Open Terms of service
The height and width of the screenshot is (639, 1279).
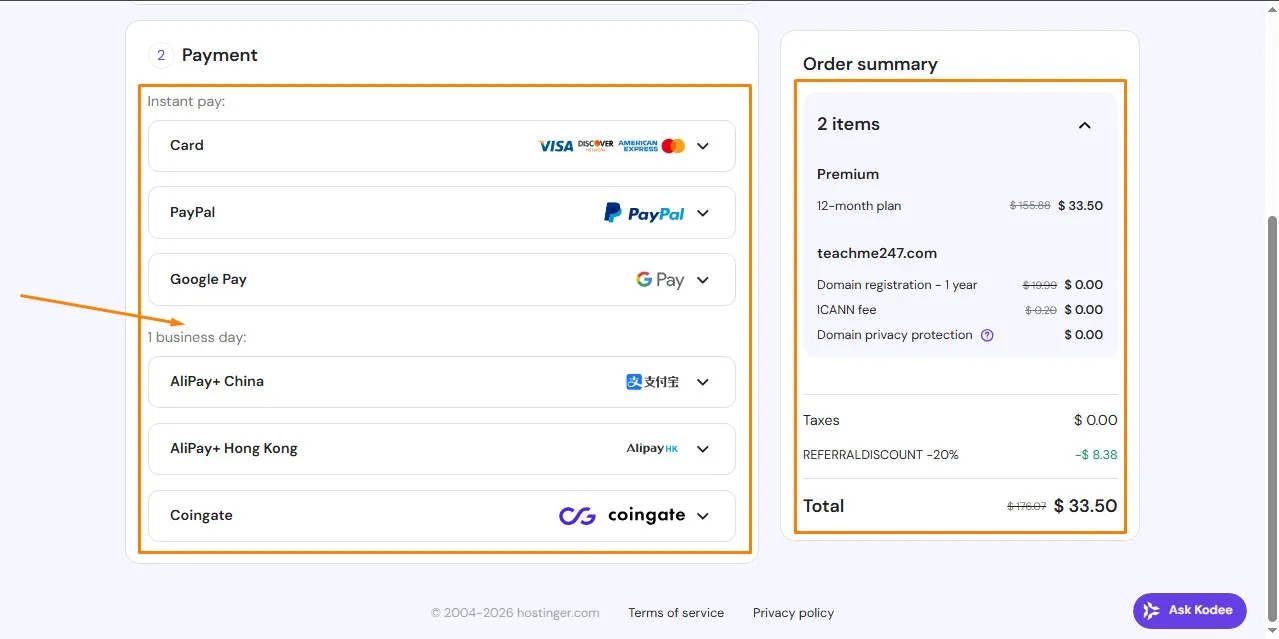click(676, 612)
